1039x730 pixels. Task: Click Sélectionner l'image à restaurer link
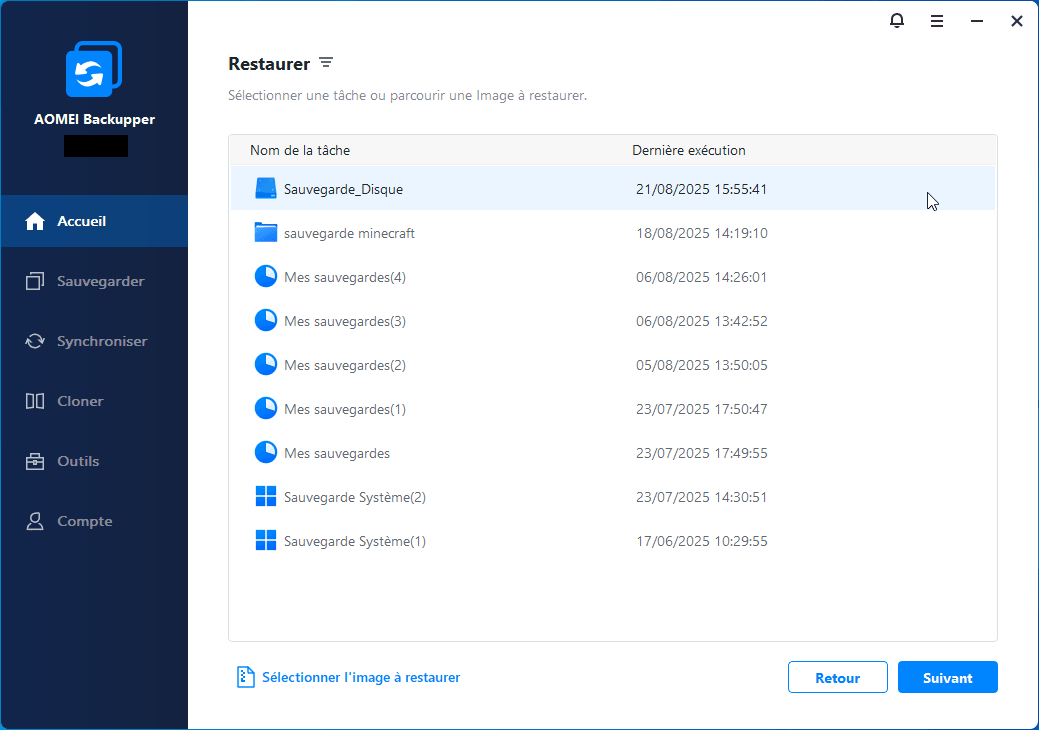click(x=360, y=677)
